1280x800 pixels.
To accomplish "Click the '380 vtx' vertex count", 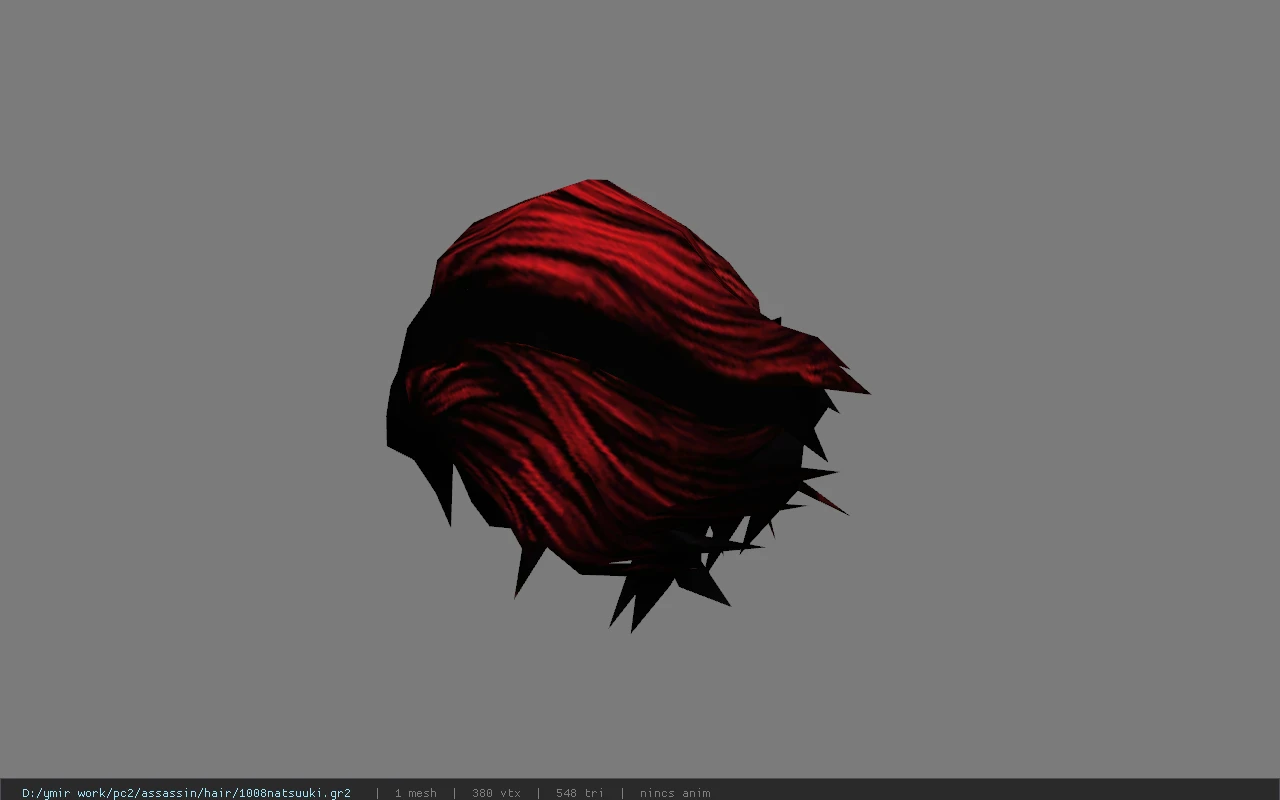I will point(496,793).
